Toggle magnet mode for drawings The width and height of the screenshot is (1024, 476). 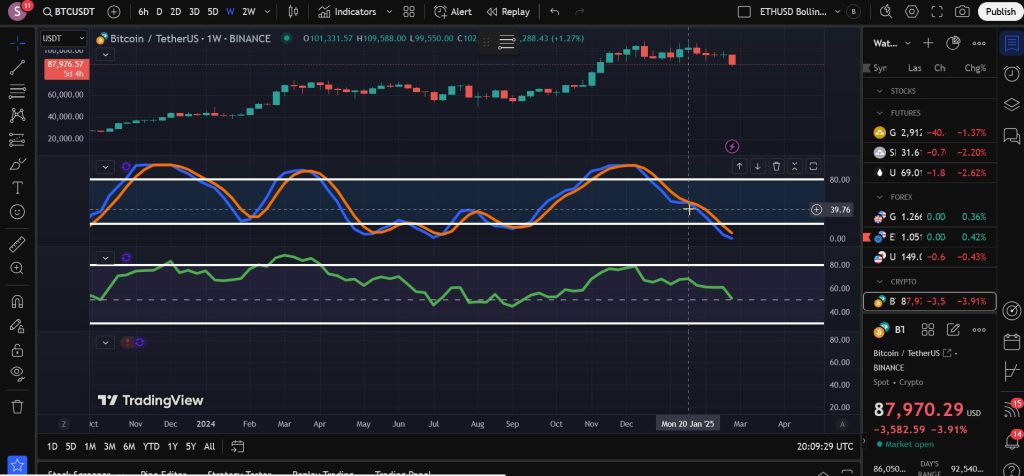click(18, 302)
